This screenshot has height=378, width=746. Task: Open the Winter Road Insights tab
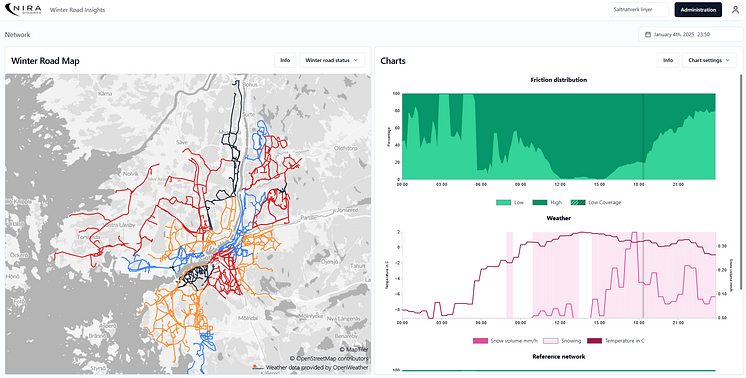pos(78,10)
